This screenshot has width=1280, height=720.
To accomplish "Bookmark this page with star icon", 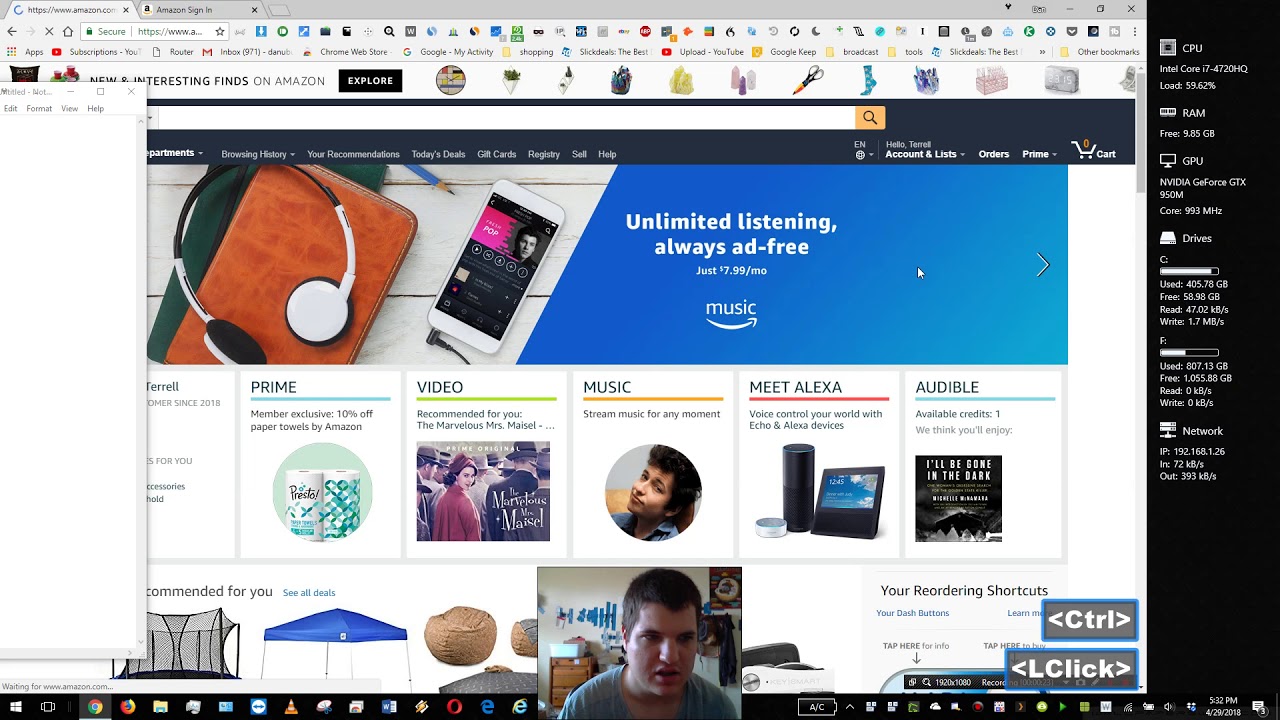I will pyautogui.click(x=220, y=31).
